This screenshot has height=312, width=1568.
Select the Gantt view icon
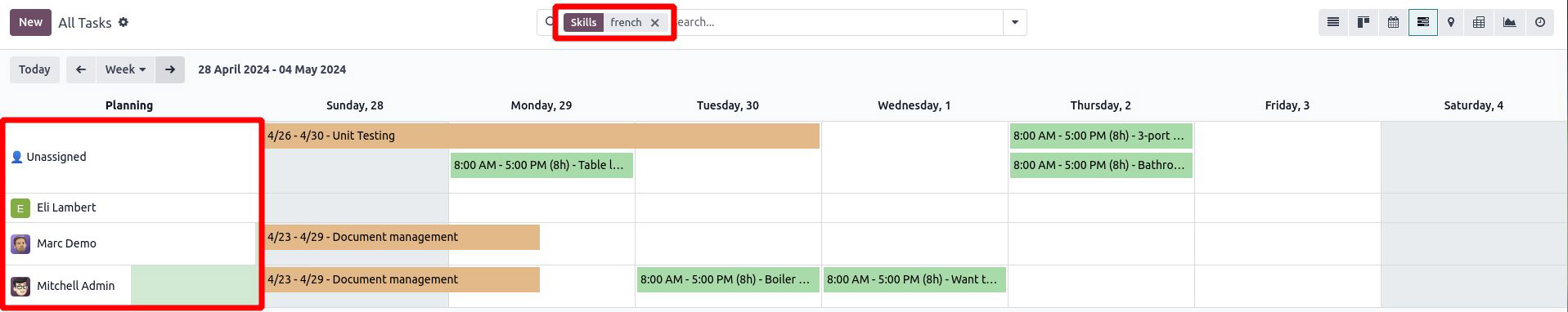(x=1423, y=22)
